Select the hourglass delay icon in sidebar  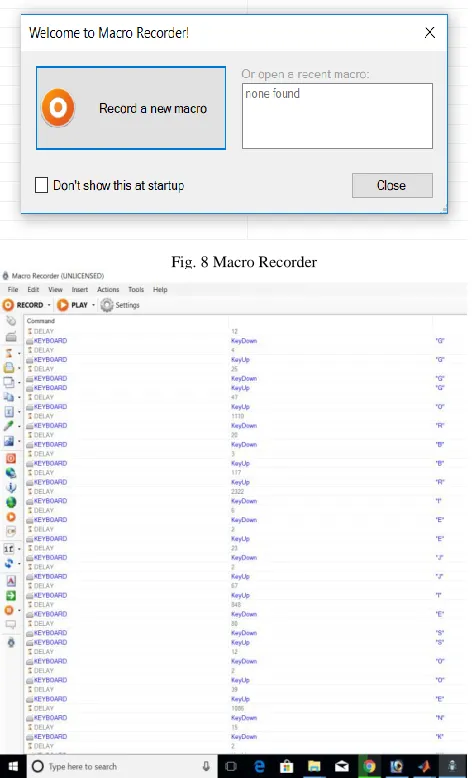9,353
